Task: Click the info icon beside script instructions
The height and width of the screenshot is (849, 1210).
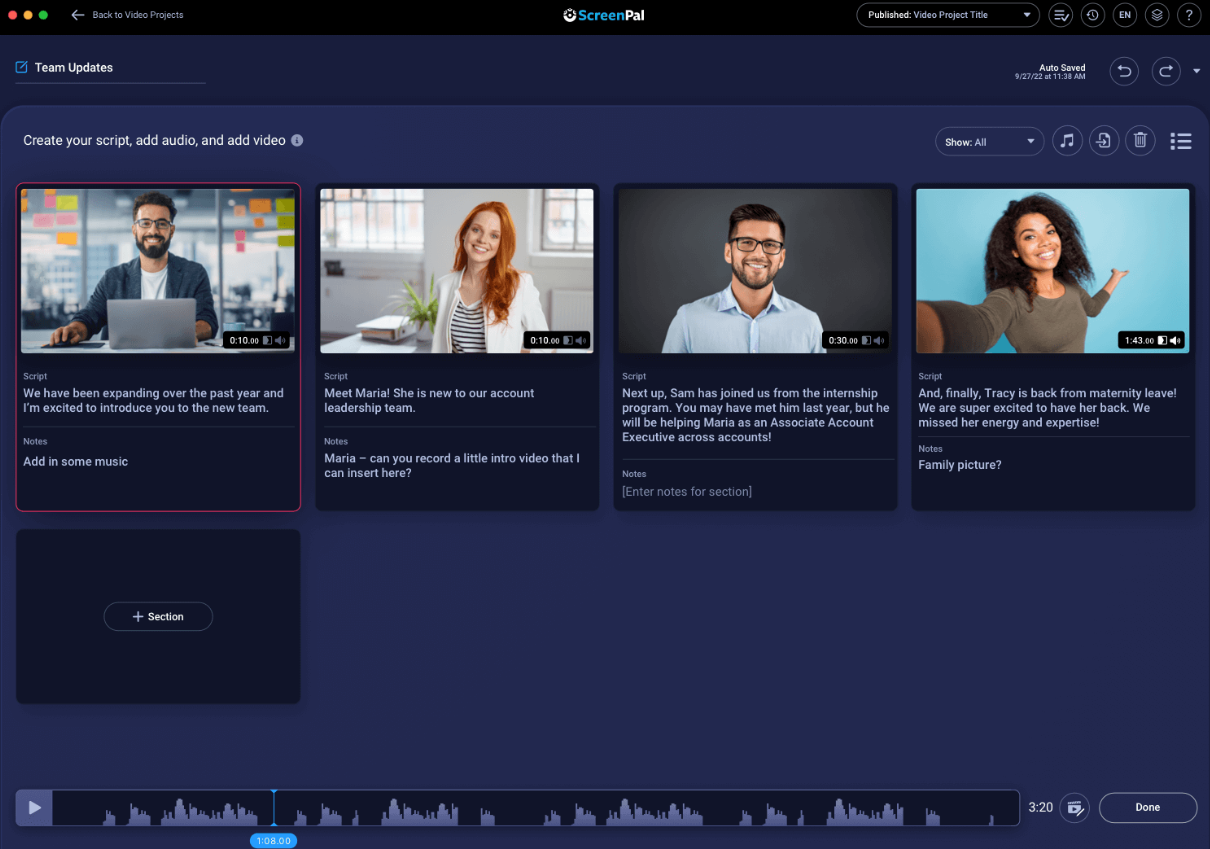Action: (297, 141)
